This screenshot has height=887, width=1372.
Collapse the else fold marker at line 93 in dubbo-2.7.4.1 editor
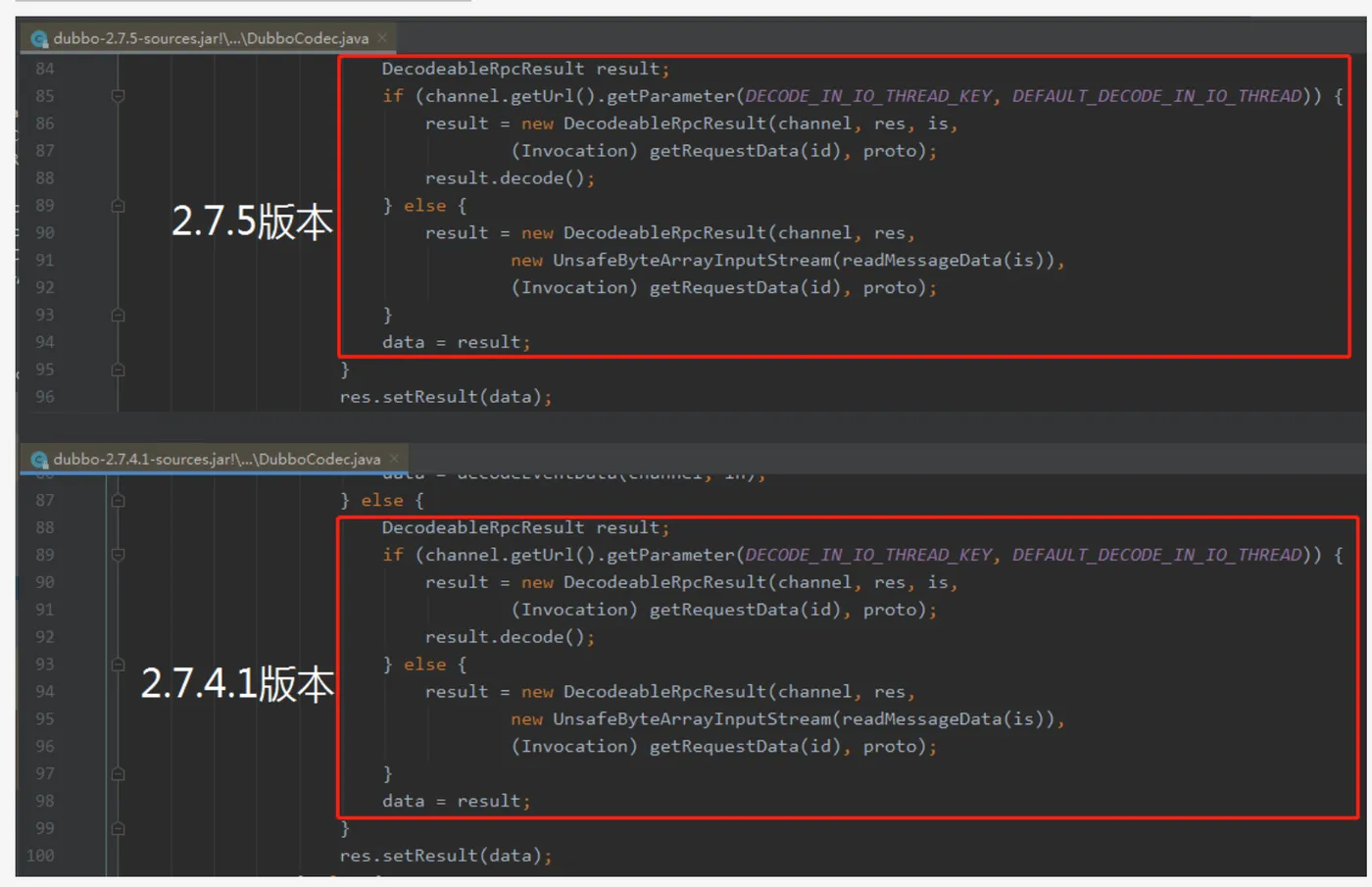coord(118,665)
